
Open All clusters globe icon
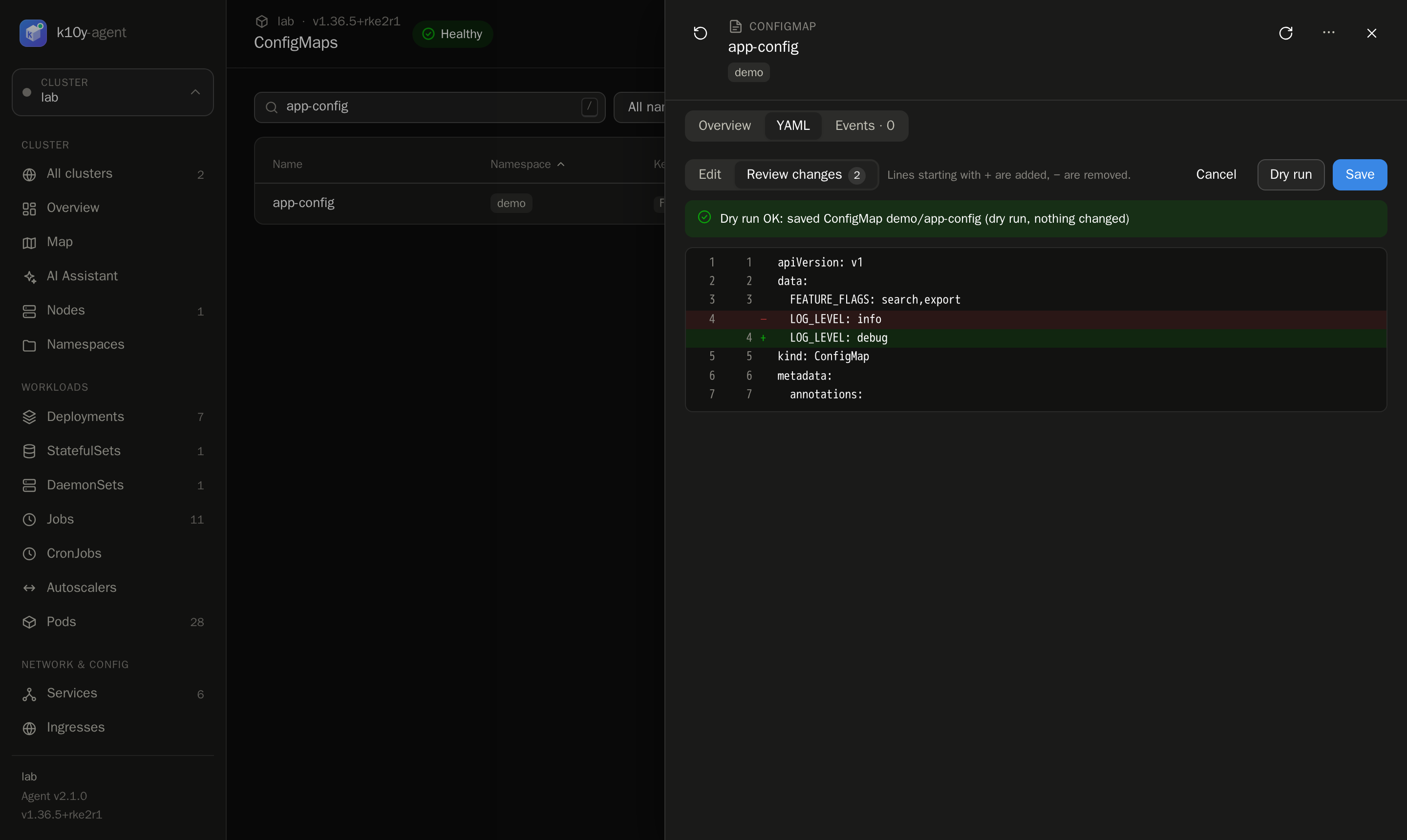click(29, 174)
